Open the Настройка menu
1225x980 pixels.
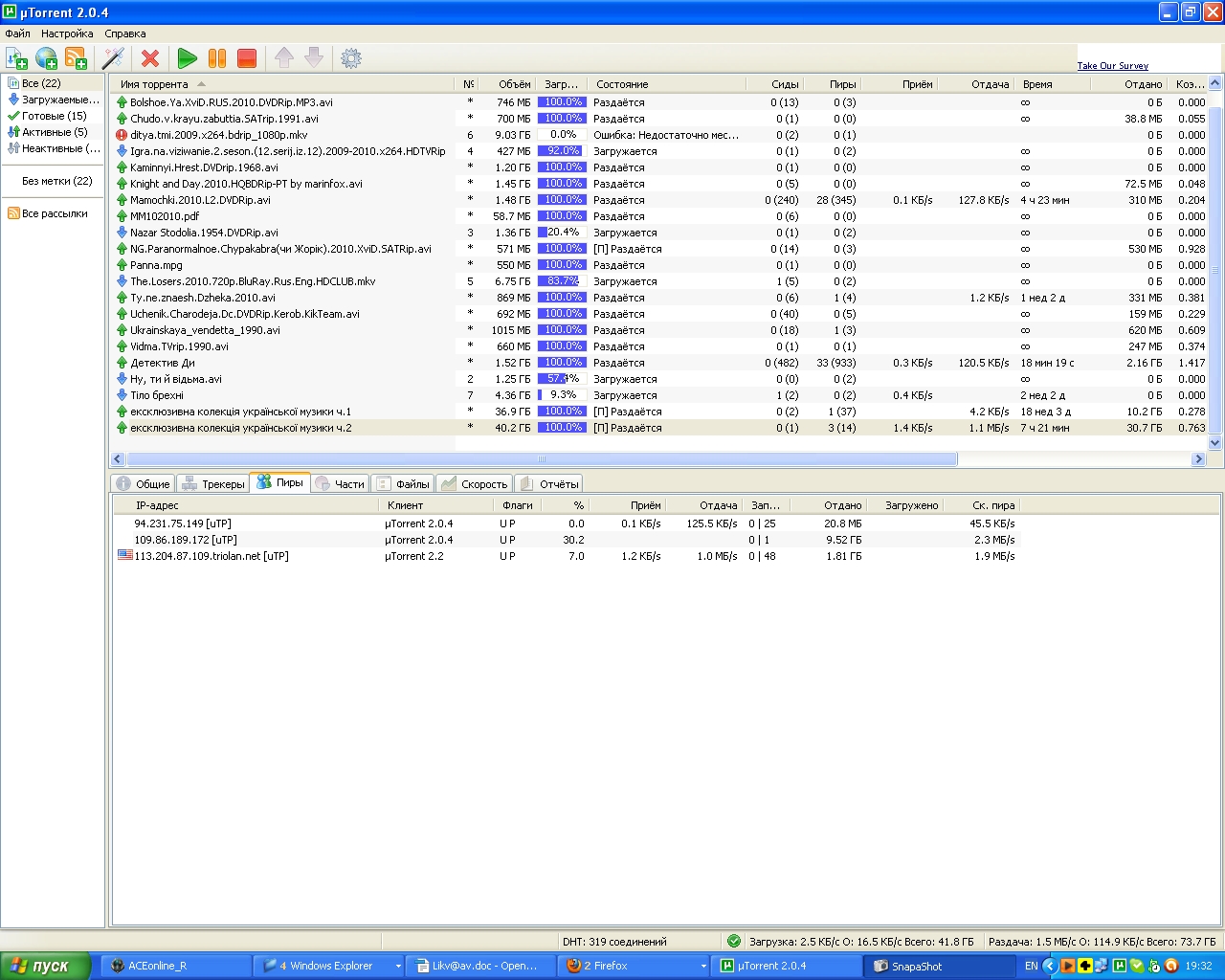[67, 33]
